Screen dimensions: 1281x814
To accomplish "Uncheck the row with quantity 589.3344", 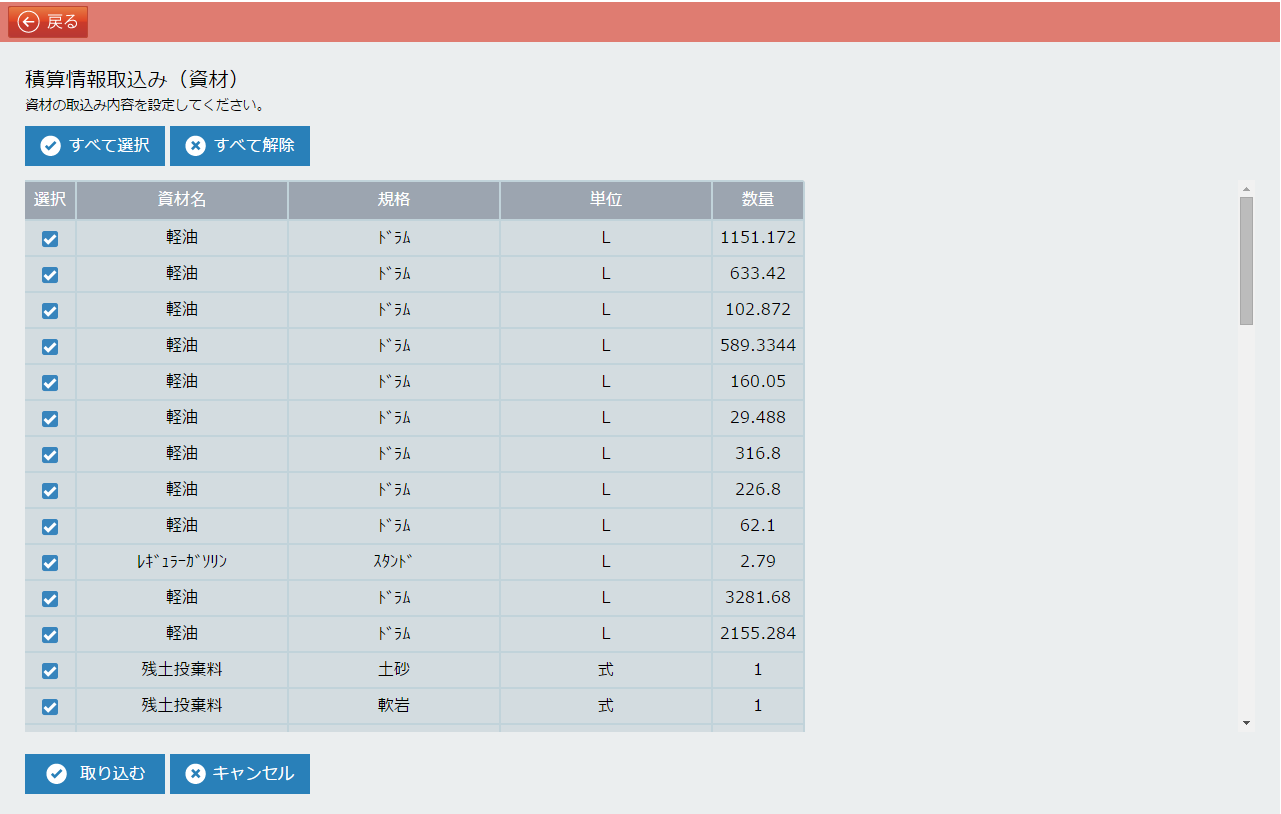I will pyautogui.click(x=50, y=347).
